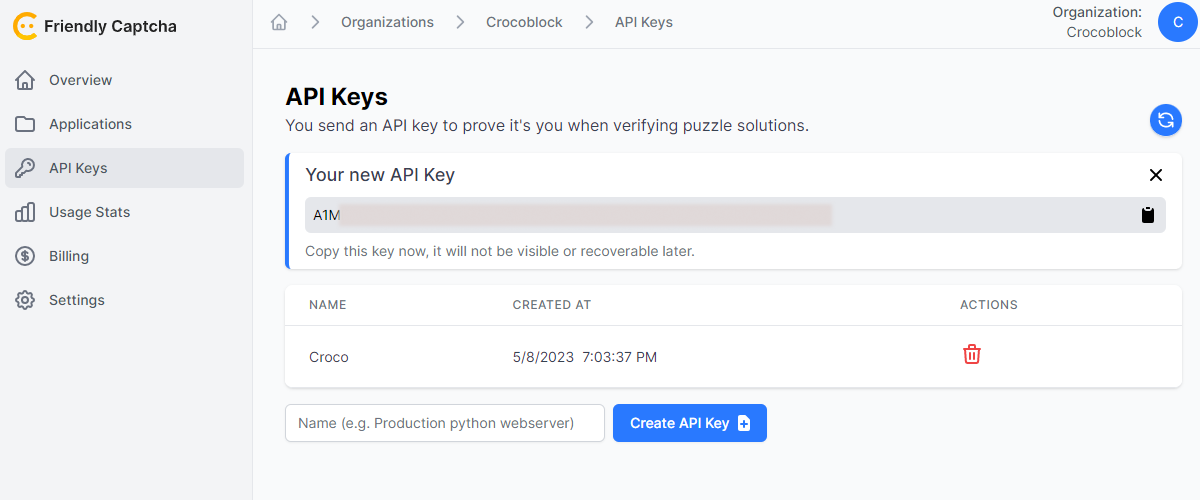Click the Croco key row name
This screenshot has width=1200, height=500.
click(x=329, y=357)
